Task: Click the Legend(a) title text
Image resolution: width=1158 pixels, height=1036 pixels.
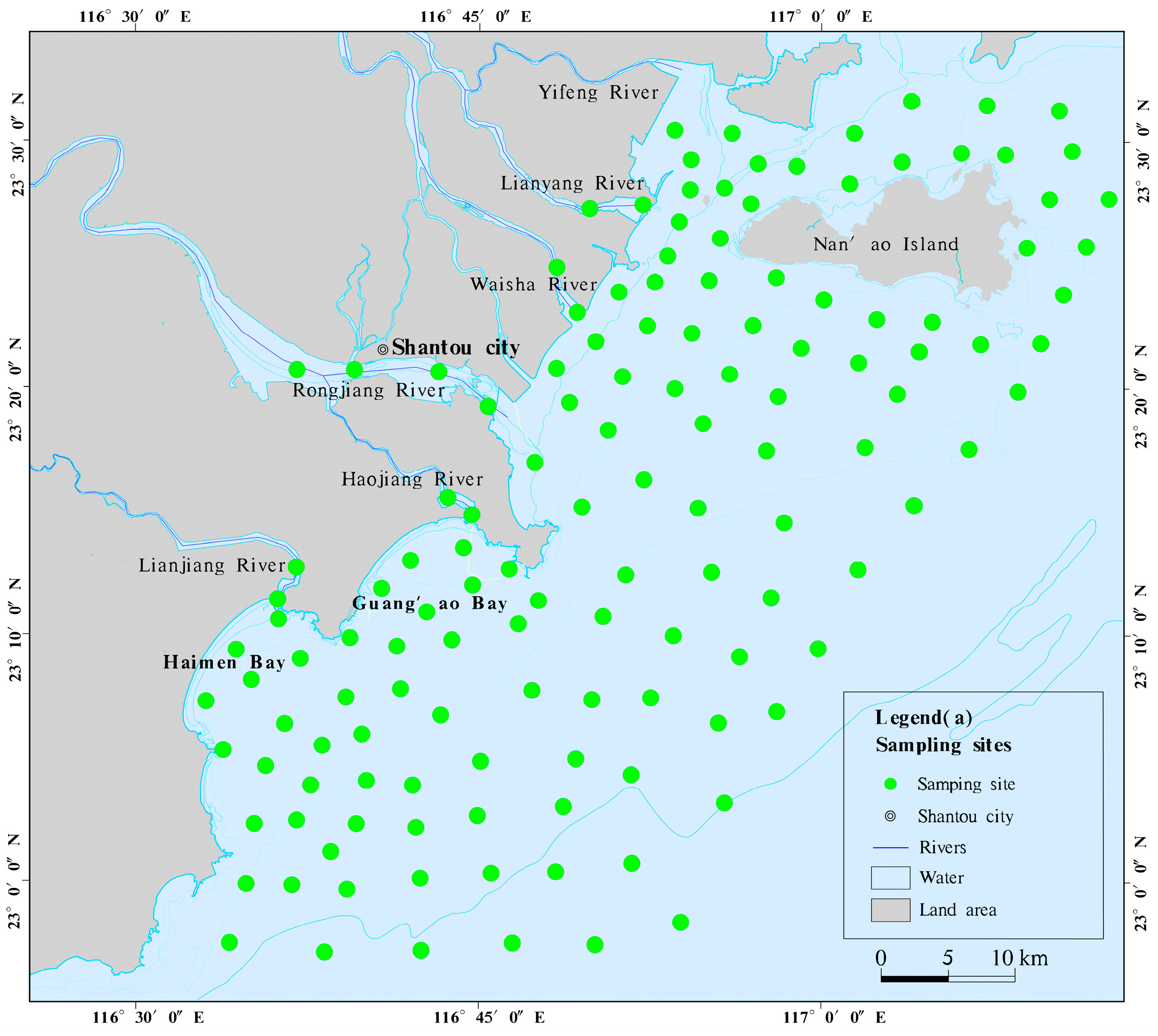Action: click(923, 718)
